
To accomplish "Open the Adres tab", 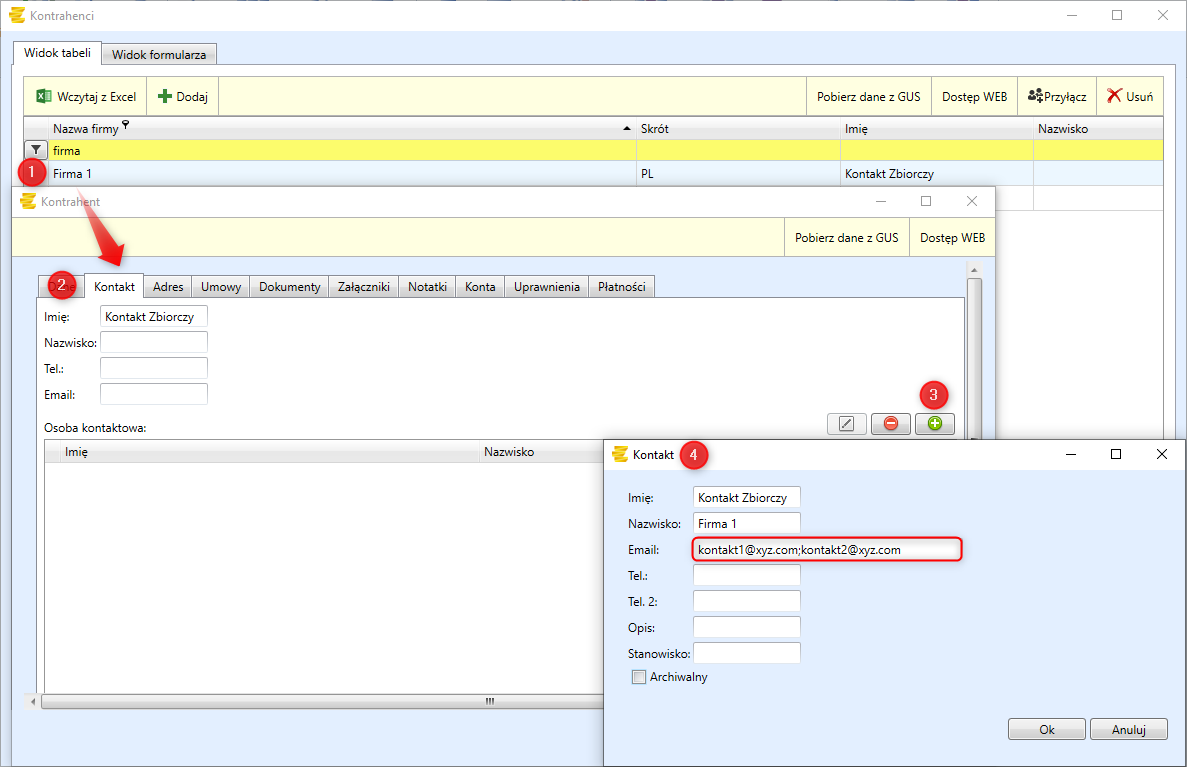I will click(x=168, y=287).
